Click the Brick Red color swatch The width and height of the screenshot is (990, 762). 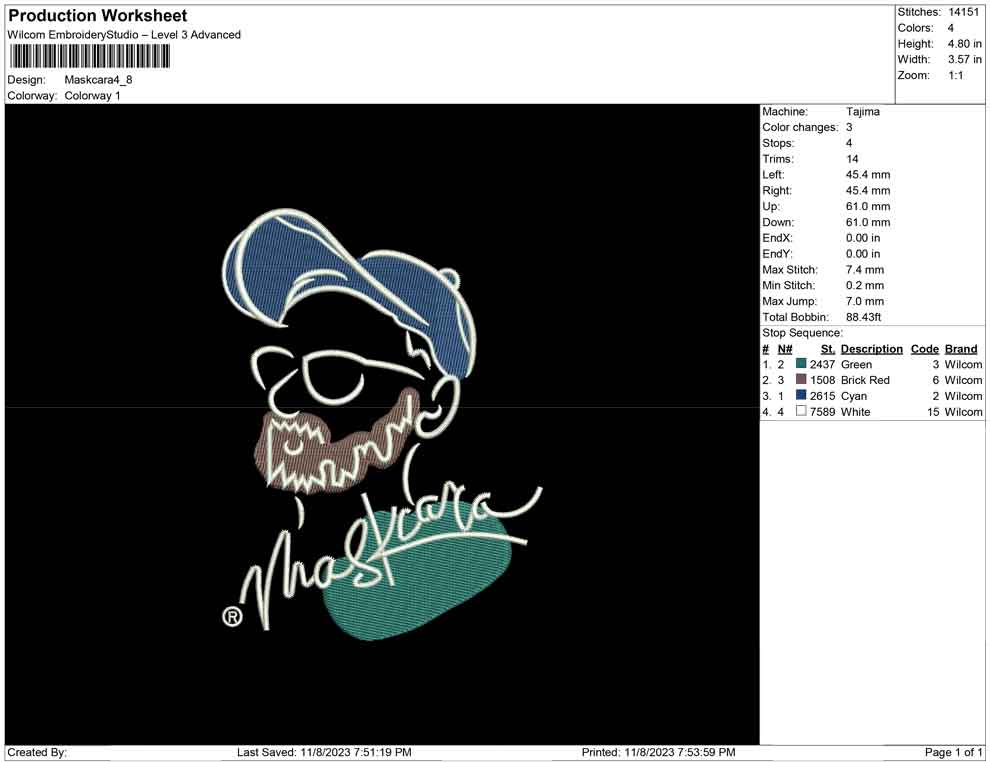point(801,379)
